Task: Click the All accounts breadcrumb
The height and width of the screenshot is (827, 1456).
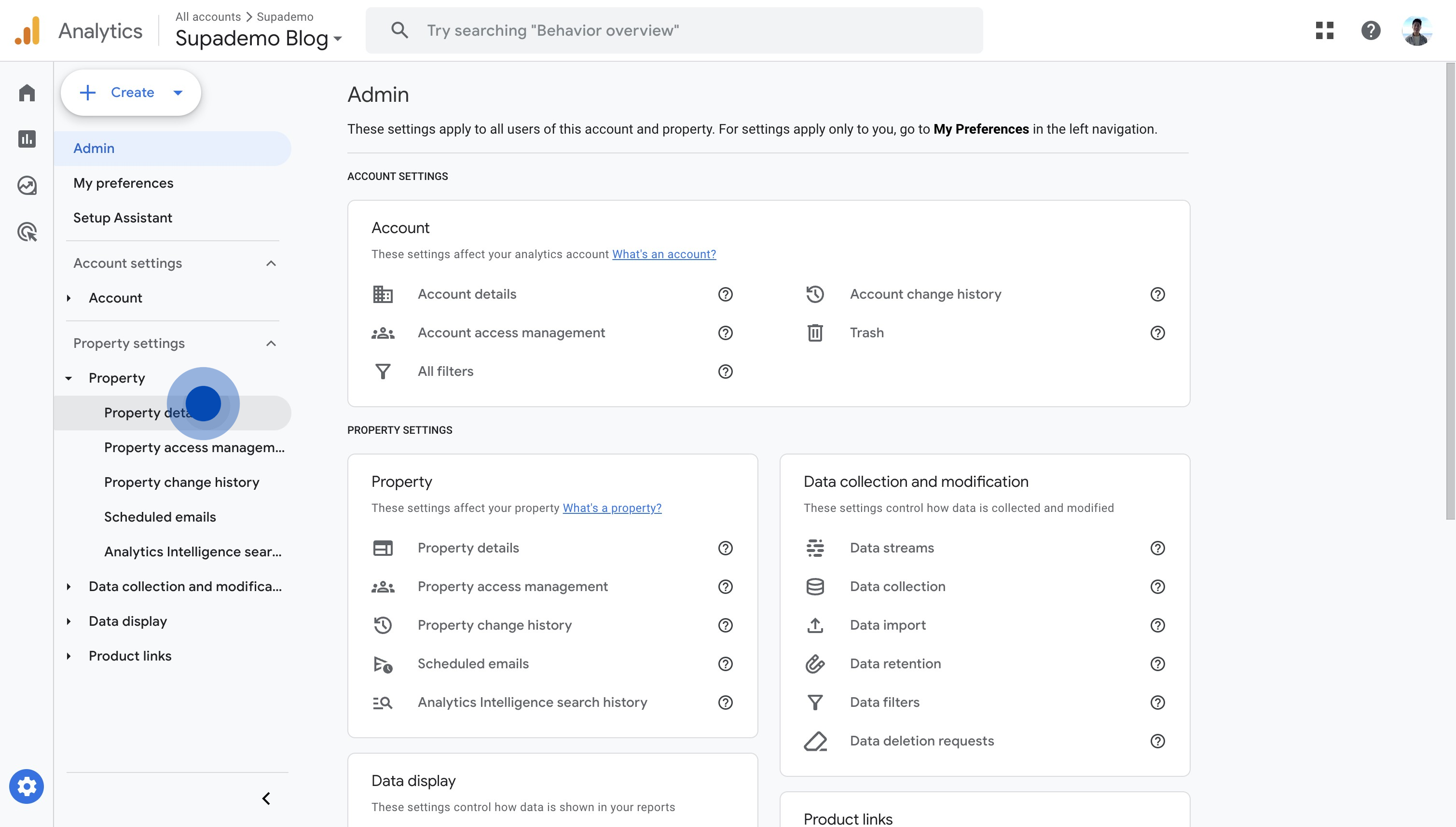Action: coord(208,16)
